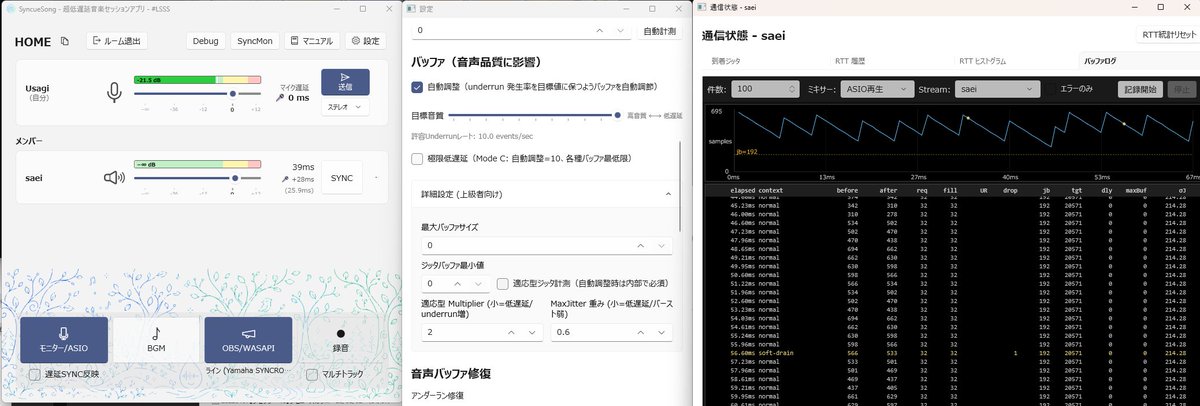
Task: Click the 送信 send button
Action: [x=345, y=82]
